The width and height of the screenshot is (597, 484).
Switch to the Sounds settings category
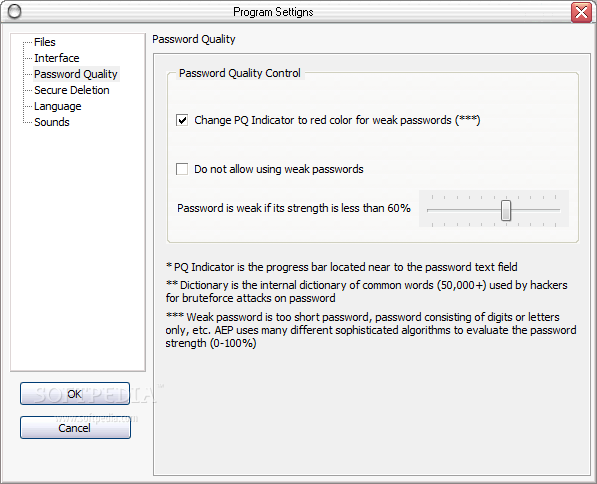52,122
